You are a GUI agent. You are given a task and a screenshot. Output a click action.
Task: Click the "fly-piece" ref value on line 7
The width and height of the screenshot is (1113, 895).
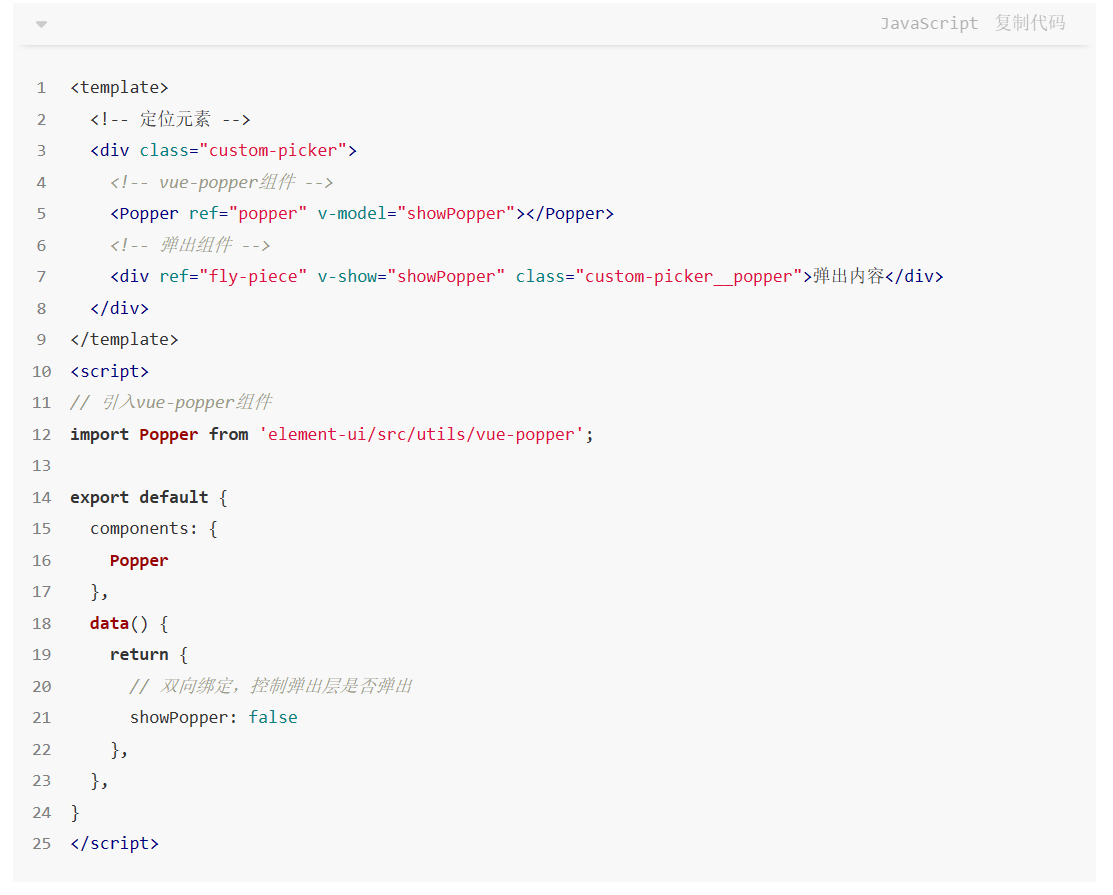point(253,277)
